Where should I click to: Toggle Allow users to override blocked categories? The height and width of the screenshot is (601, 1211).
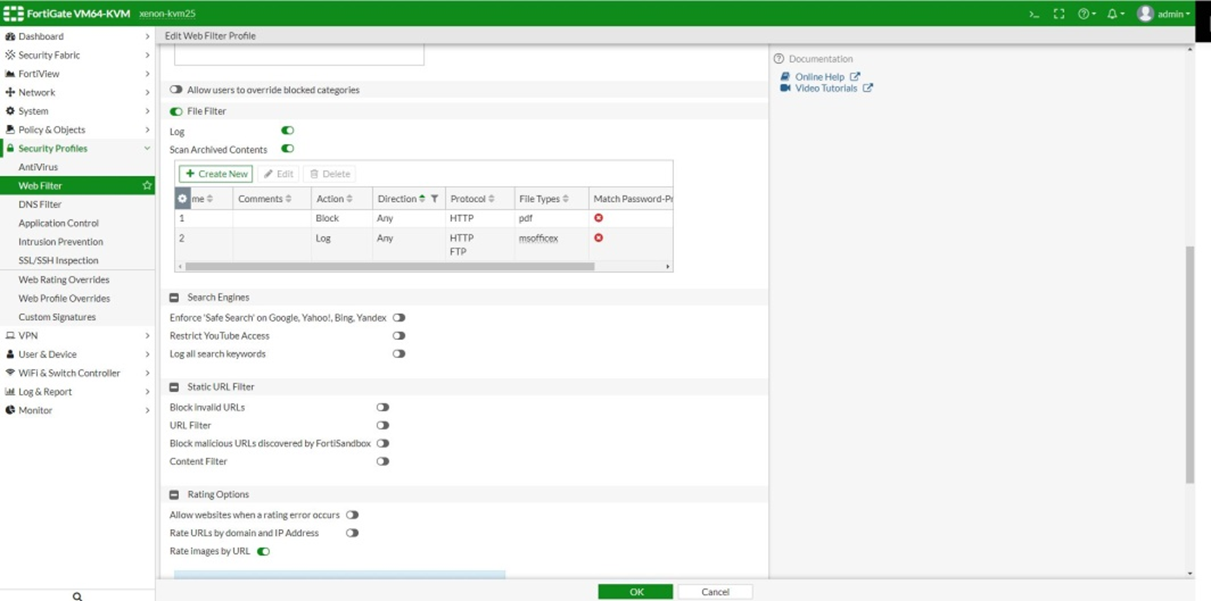[x=176, y=90]
